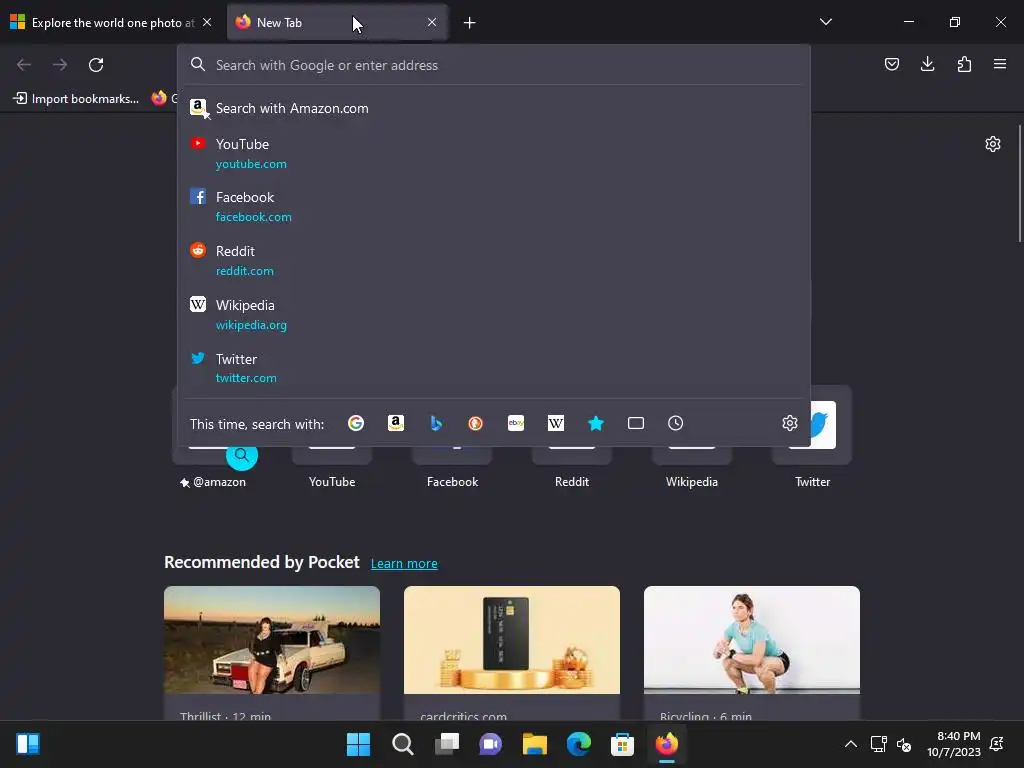The height and width of the screenshot is (768, 1024).
Task: Open Windows taskbar Search
Action: click(402, 744)
